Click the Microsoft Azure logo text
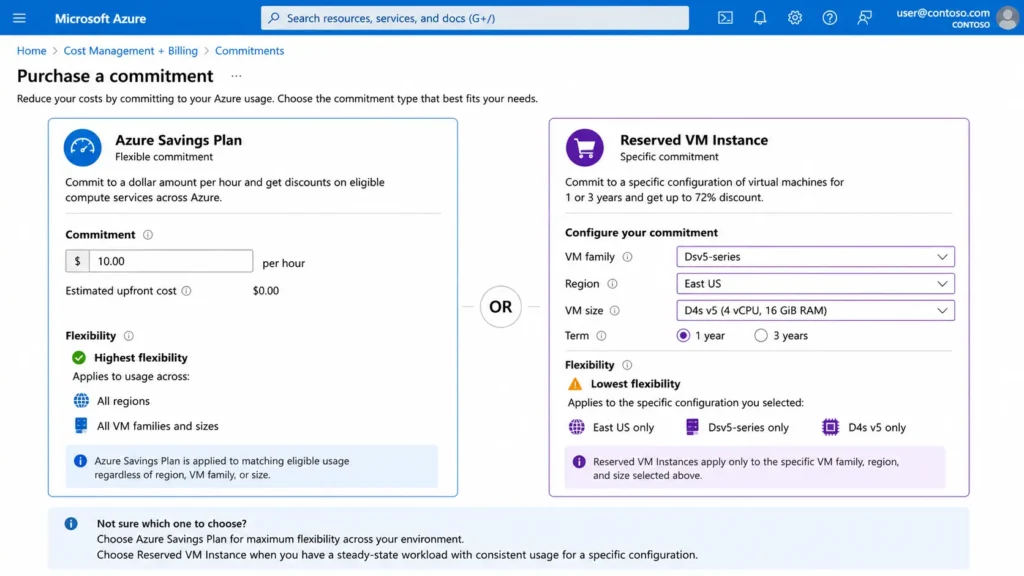The image size is (1024, 576). 101,18
